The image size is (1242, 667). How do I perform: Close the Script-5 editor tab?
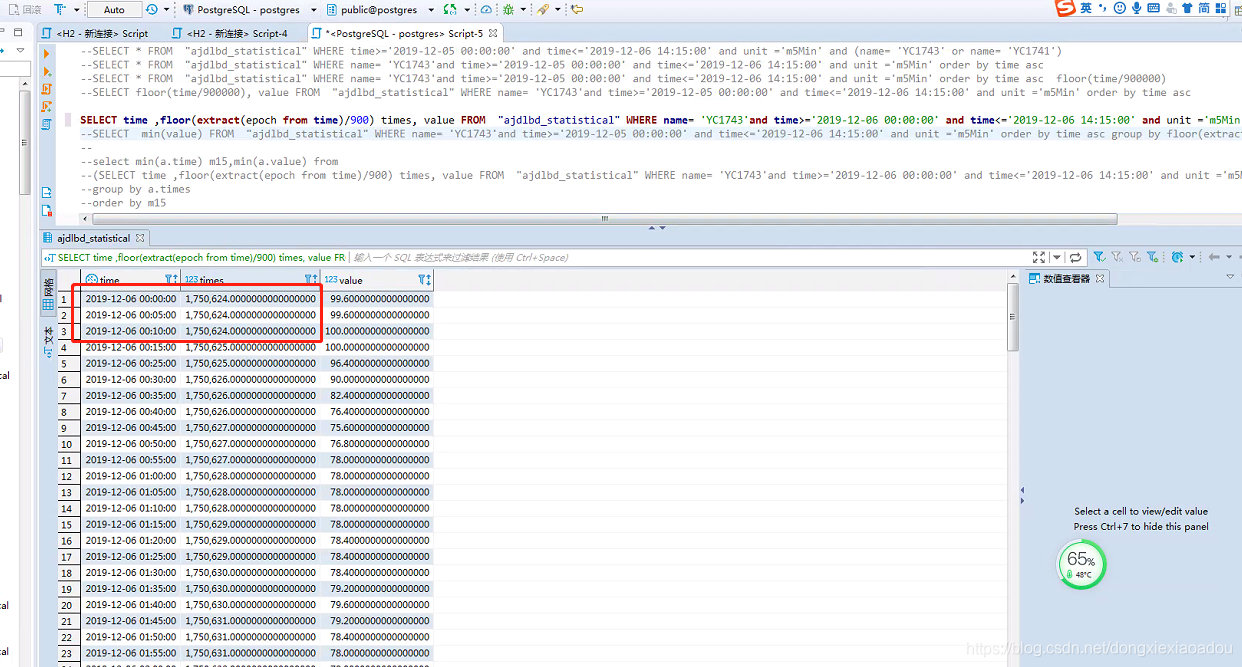click(x=492, y=33)
